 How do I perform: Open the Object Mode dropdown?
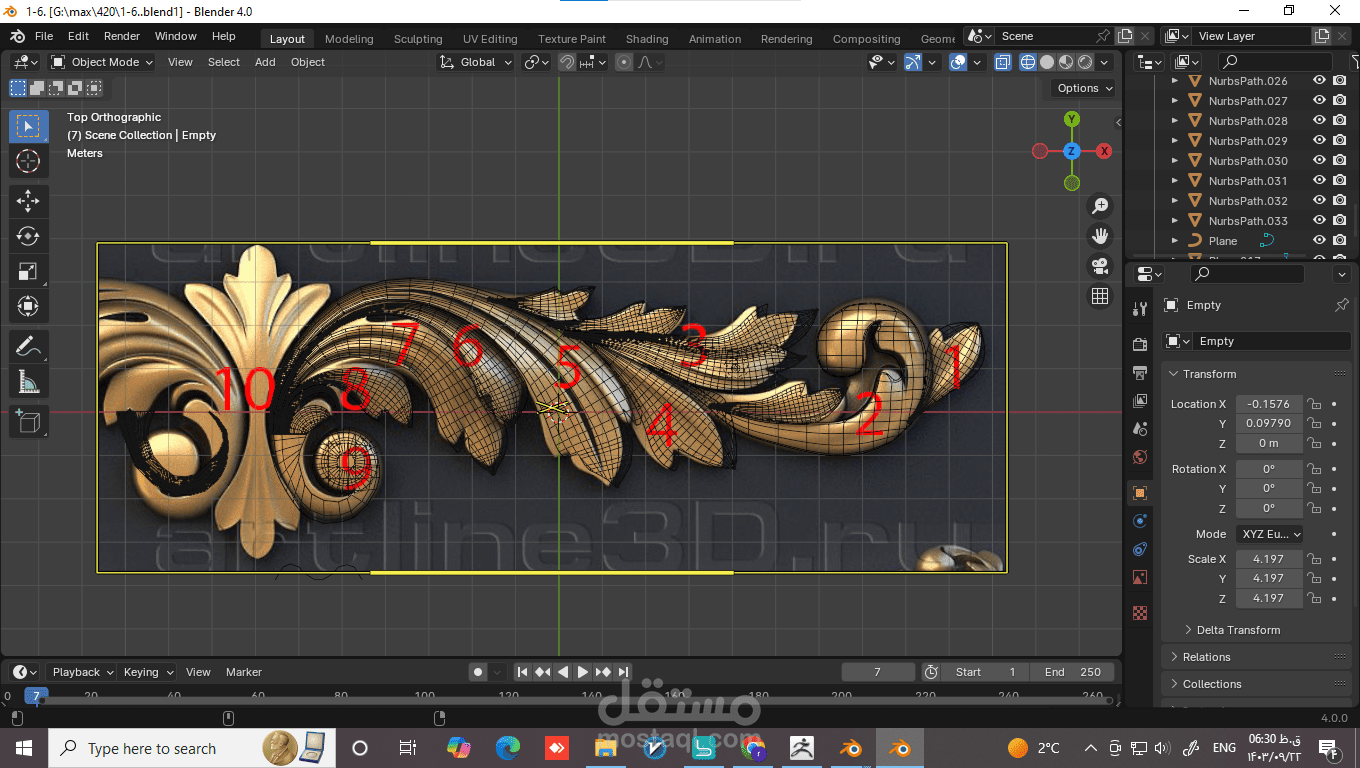(102, 62)
